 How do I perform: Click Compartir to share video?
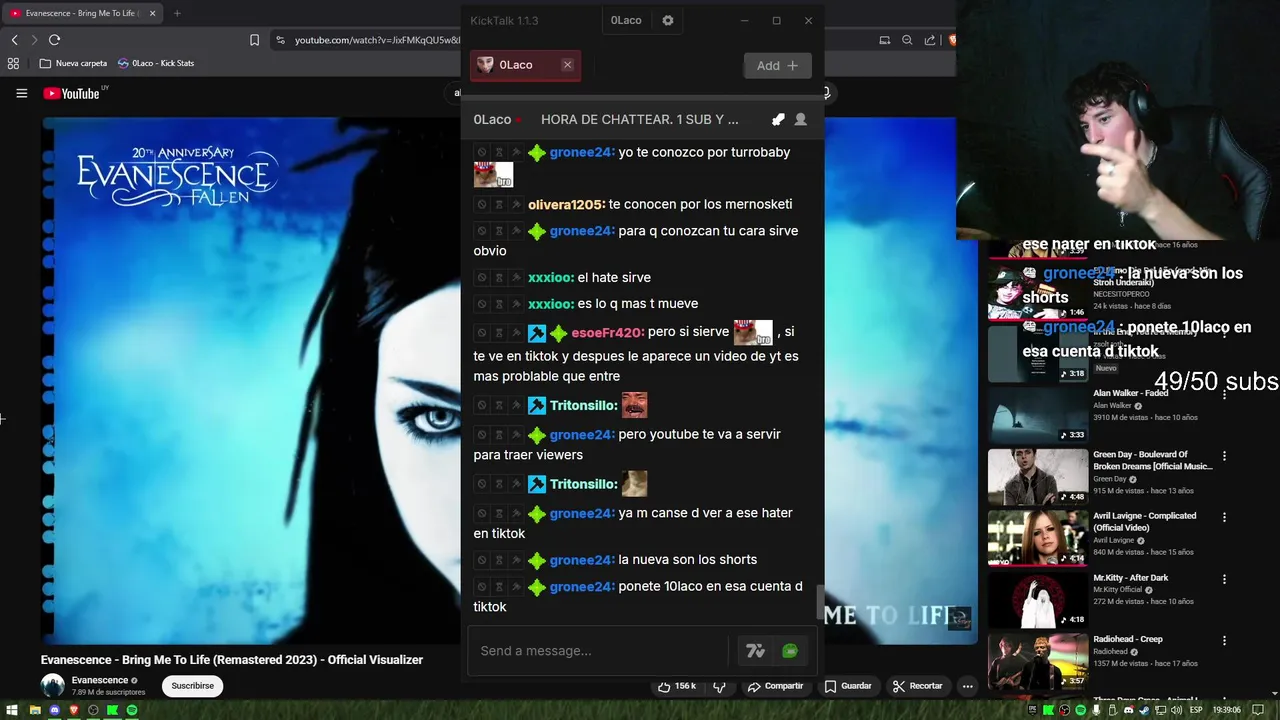pyautogui.click(x=775, y=686)
